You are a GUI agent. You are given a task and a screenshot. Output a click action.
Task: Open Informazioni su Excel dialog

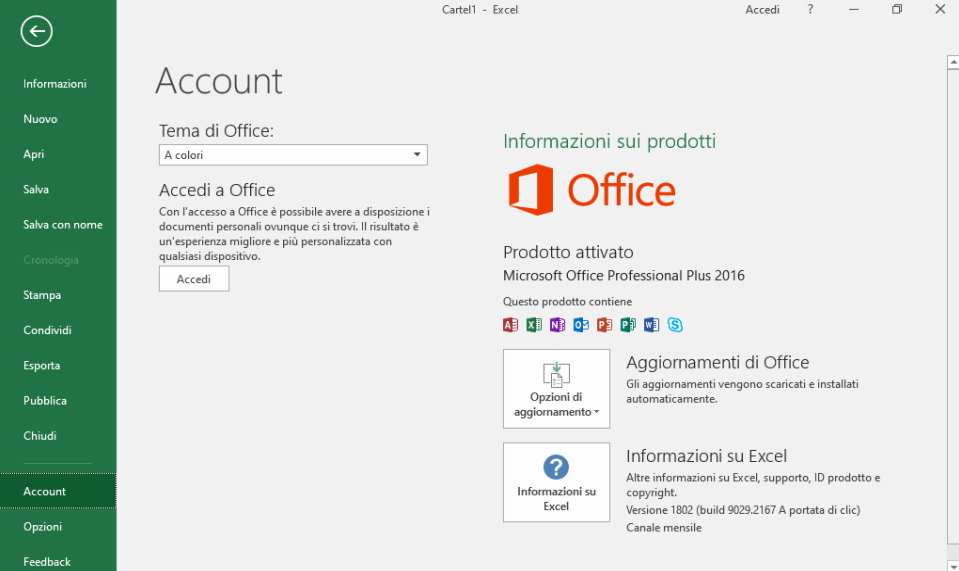pos(556,482)
